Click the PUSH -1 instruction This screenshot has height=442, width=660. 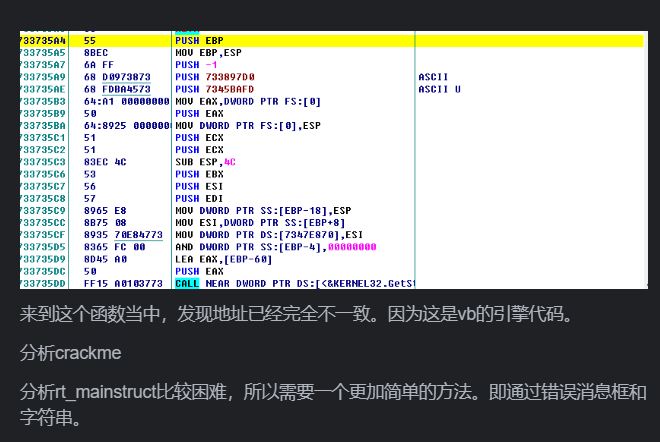pyautogui.click(x=195, y=64)
